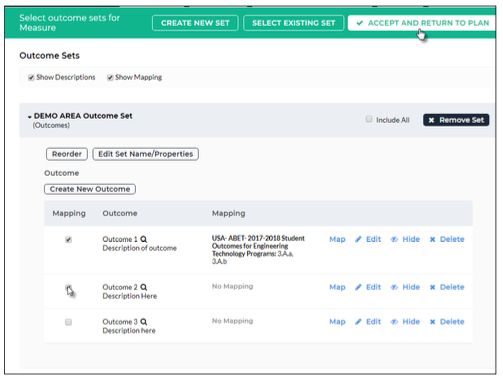
Task: Click delete X icon for Outcome 1
Action: (x=433, y=239)
